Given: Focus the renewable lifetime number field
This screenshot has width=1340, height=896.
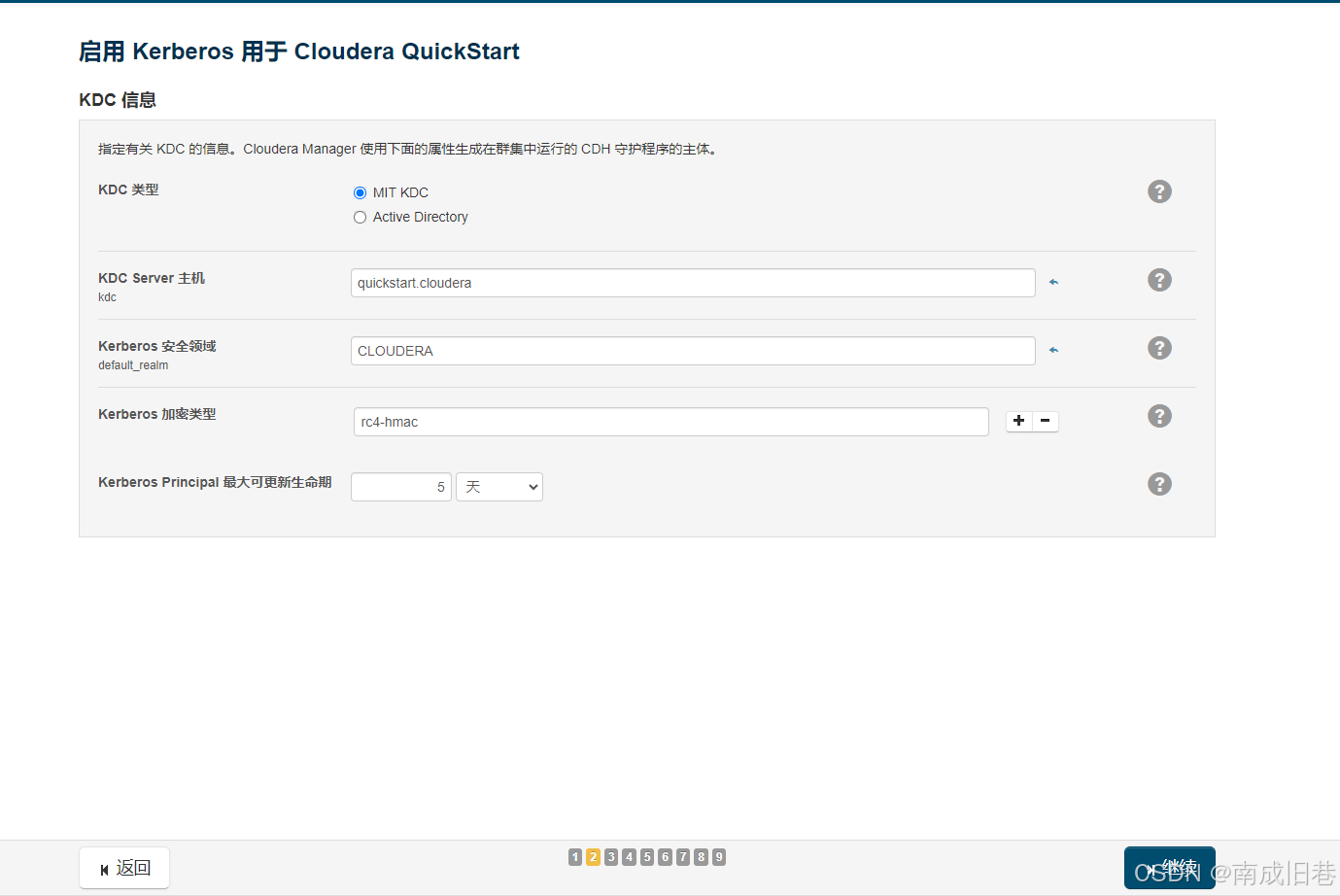Looking at the screenshot, I should point(401,487).
